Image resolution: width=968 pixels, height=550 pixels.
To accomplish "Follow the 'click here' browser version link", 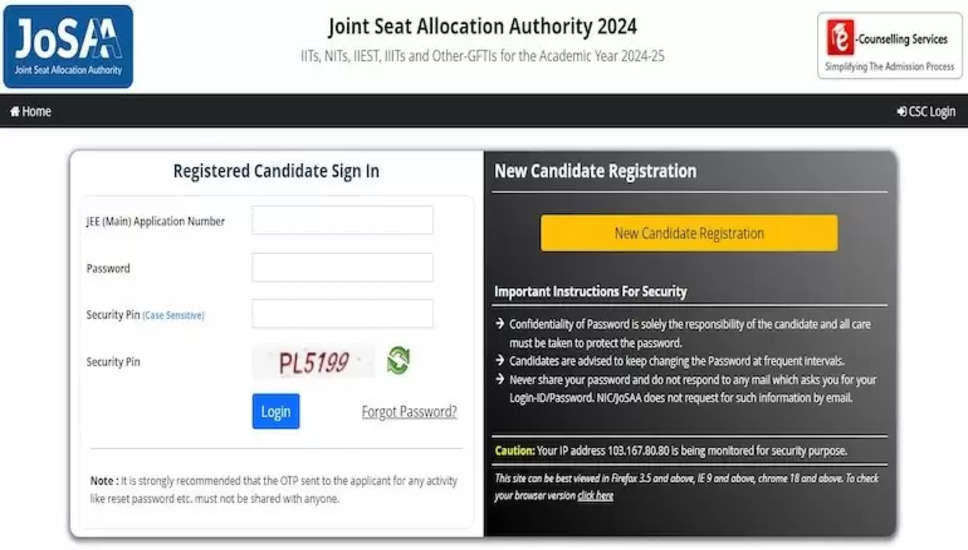I will tap(595, 495).
